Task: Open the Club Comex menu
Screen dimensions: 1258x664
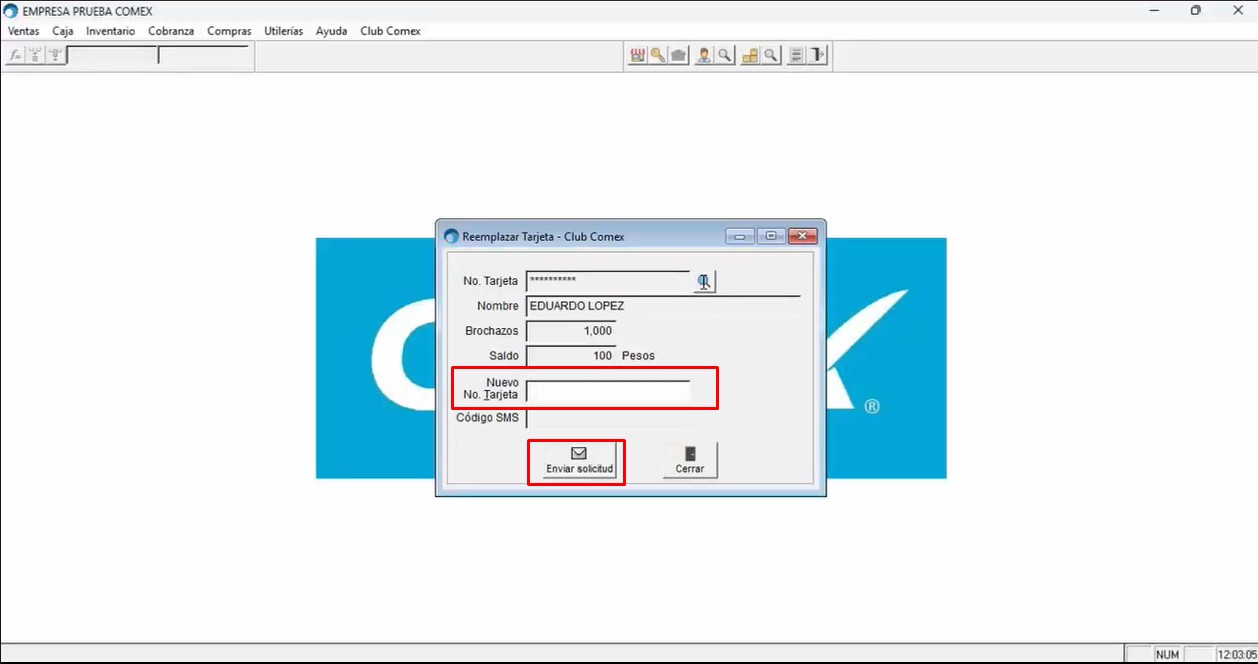Action: 390,31
